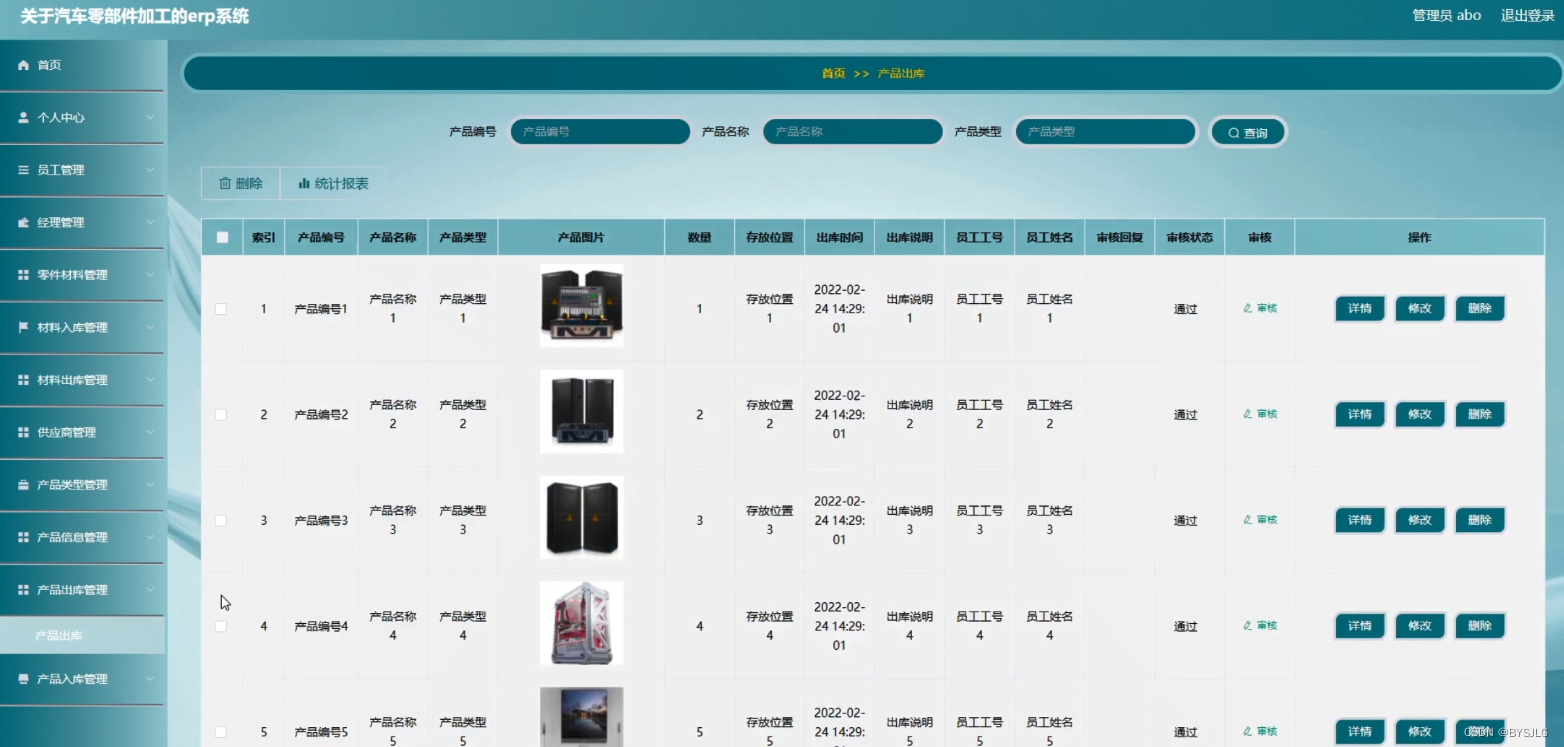Click 修改 button for row 2
Viewport: 1564px width, 747px height.
(1420, 415)
